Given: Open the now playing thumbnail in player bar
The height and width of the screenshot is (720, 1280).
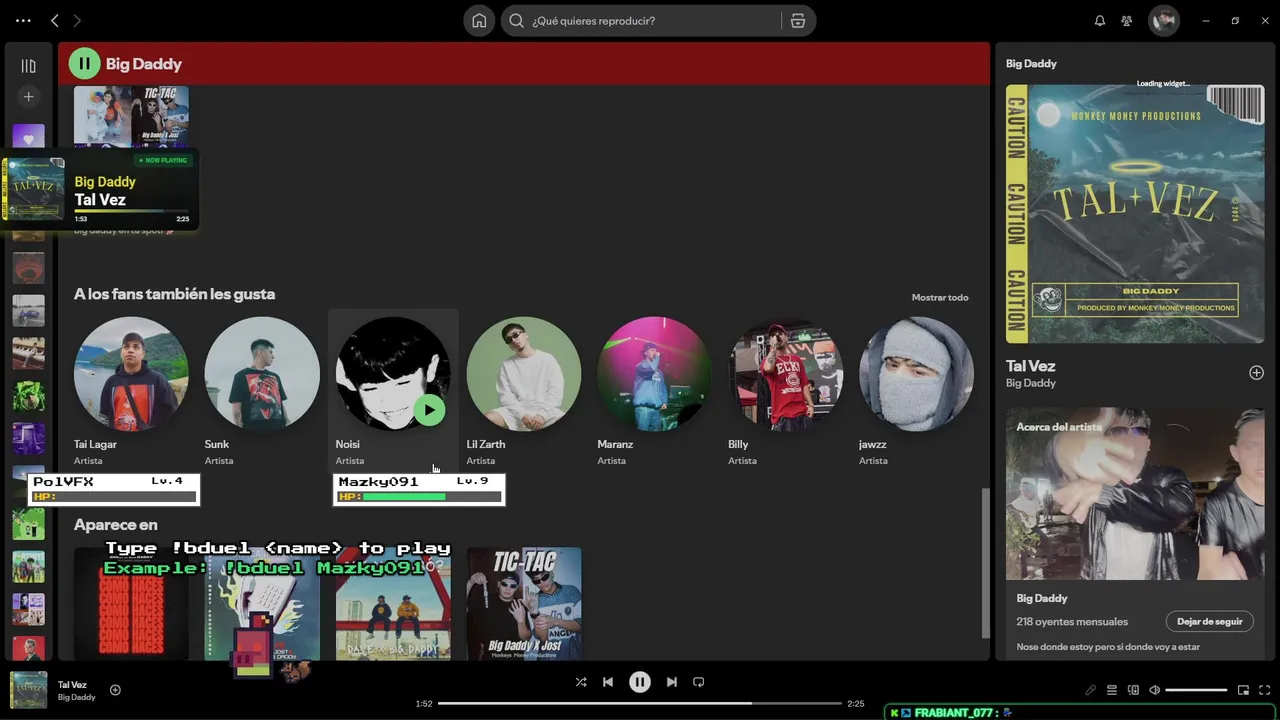Looking at the screenshot, I should coord(28,690).
